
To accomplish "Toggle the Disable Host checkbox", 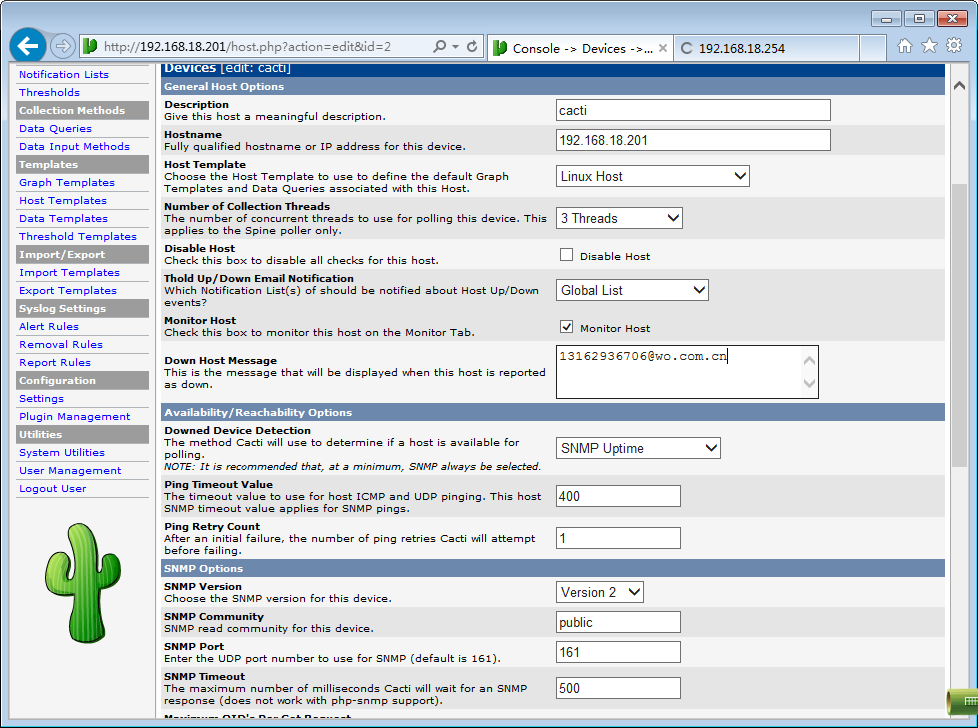I will coord(566,255).
